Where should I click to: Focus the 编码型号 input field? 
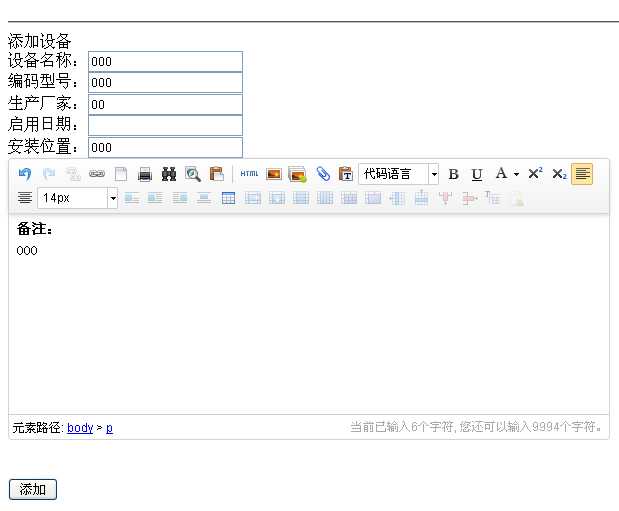[165, 83]
